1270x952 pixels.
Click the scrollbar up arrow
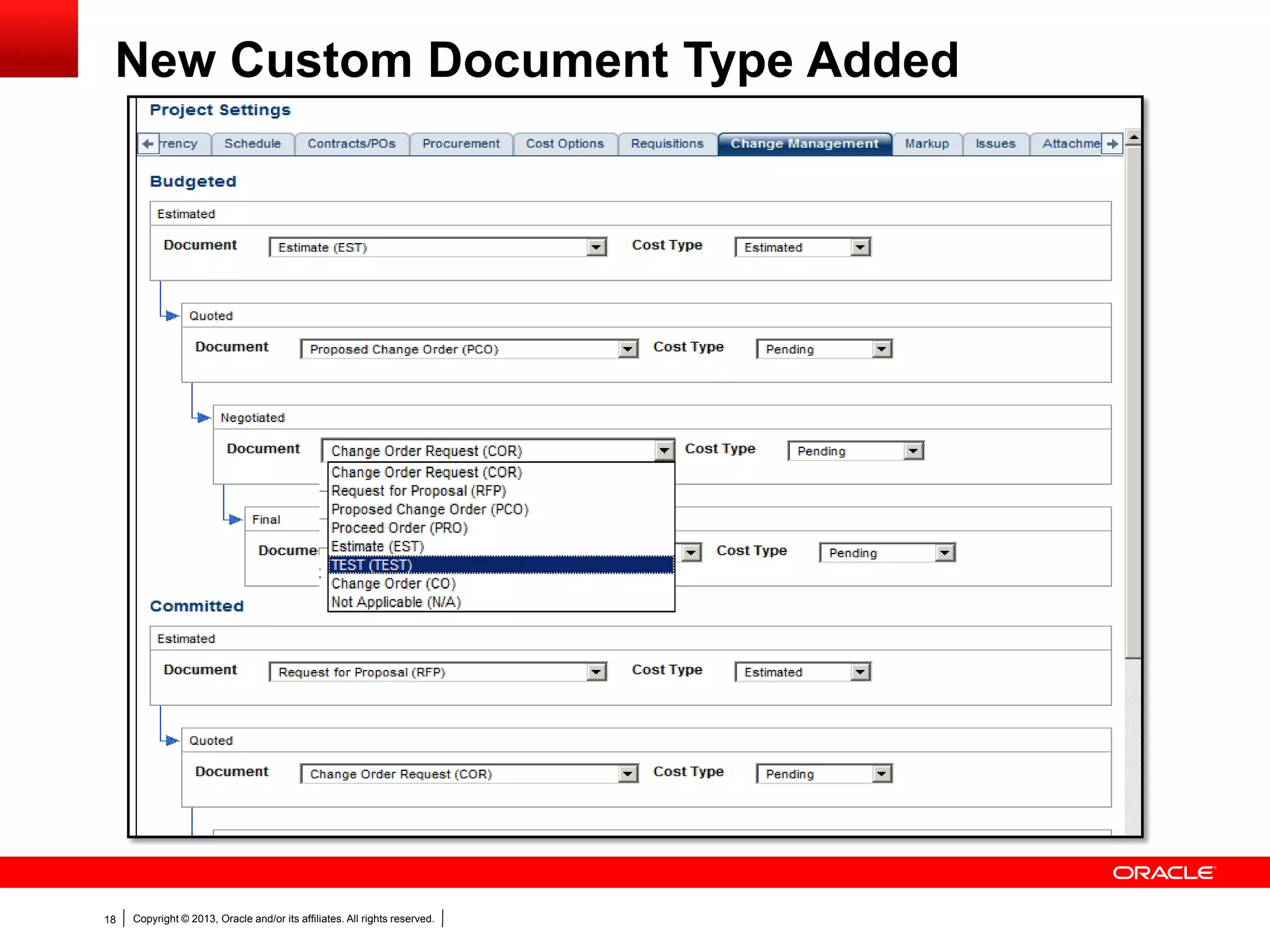tap(1133, 137)
